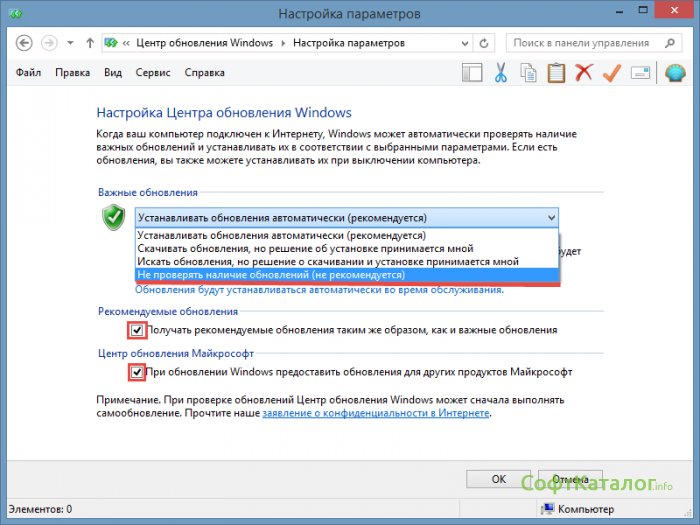Open the Файл menu
Screen dimensions: 700x525
(x=30, y=73)
